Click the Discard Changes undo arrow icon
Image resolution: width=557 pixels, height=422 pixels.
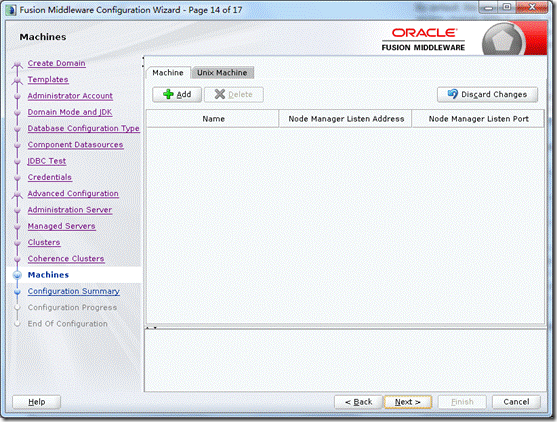coord(453,94)
